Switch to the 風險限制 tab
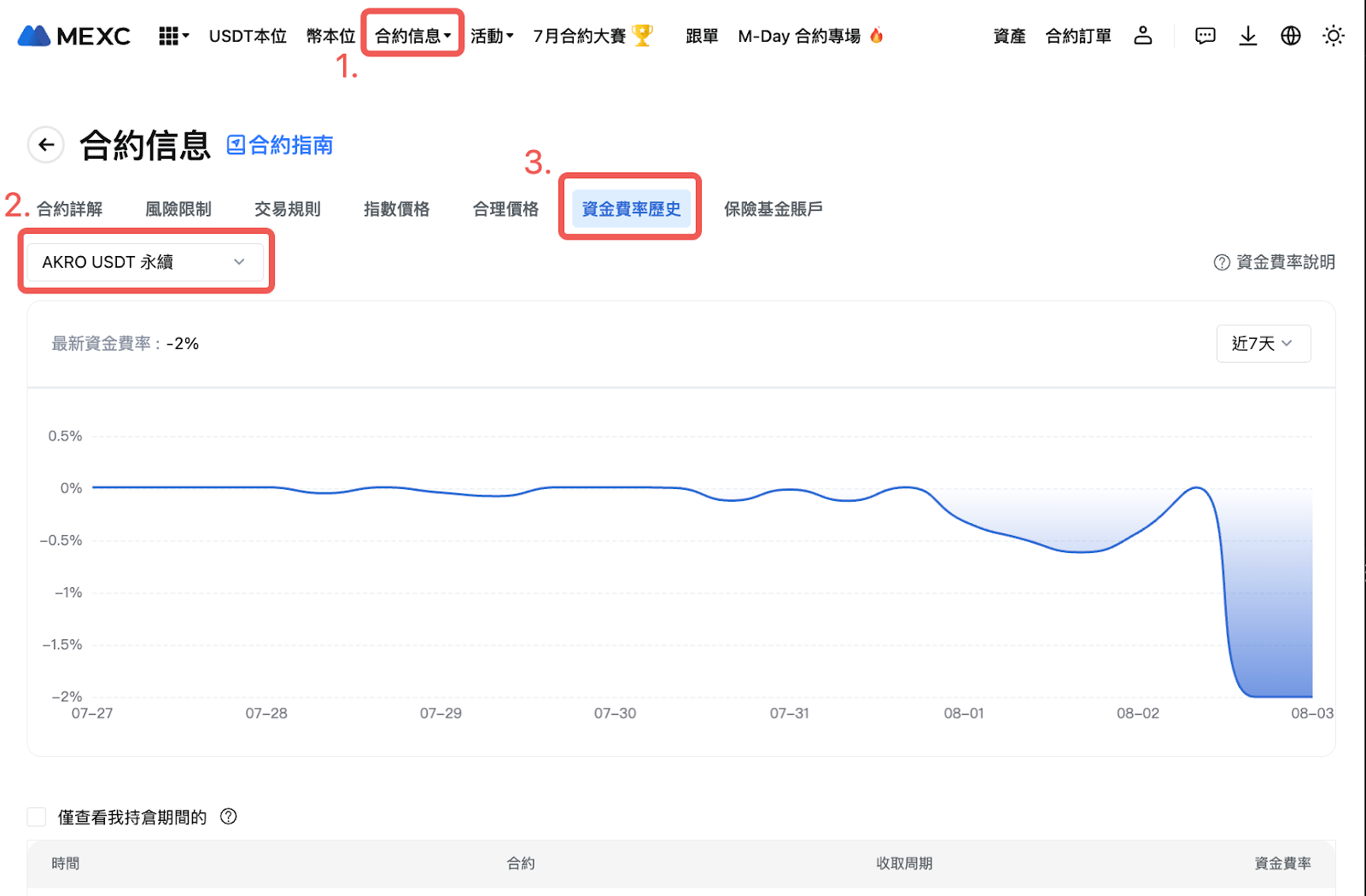Screen dimensions: 1366x896 click(x=178, y=209)
